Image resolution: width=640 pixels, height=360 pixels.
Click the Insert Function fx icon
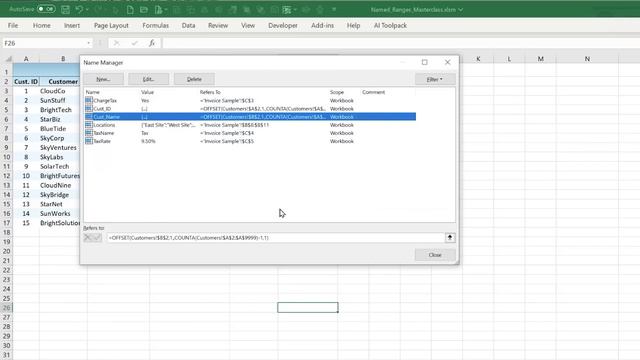(152, 43)
